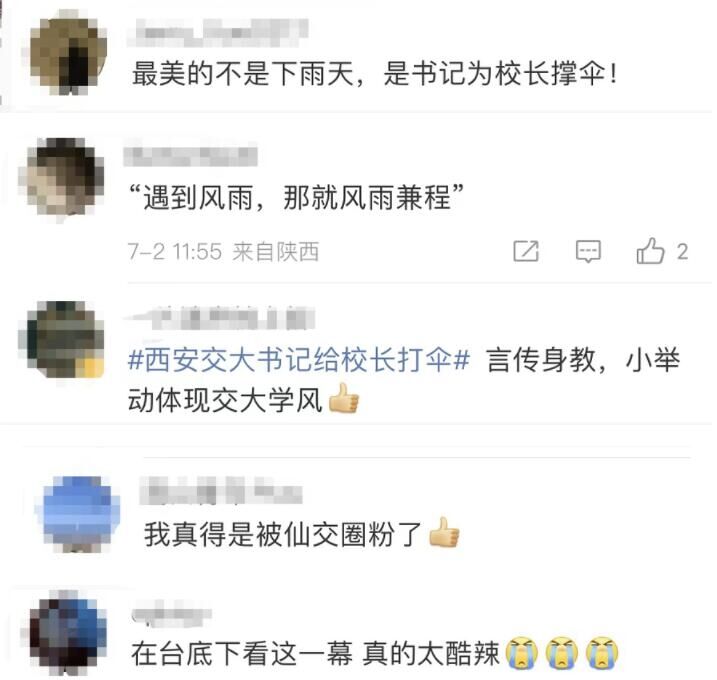Select the comment 我真得是被仙交圈粉了
The height and width of the screenshot is (680, 717).
coord(283,534)
